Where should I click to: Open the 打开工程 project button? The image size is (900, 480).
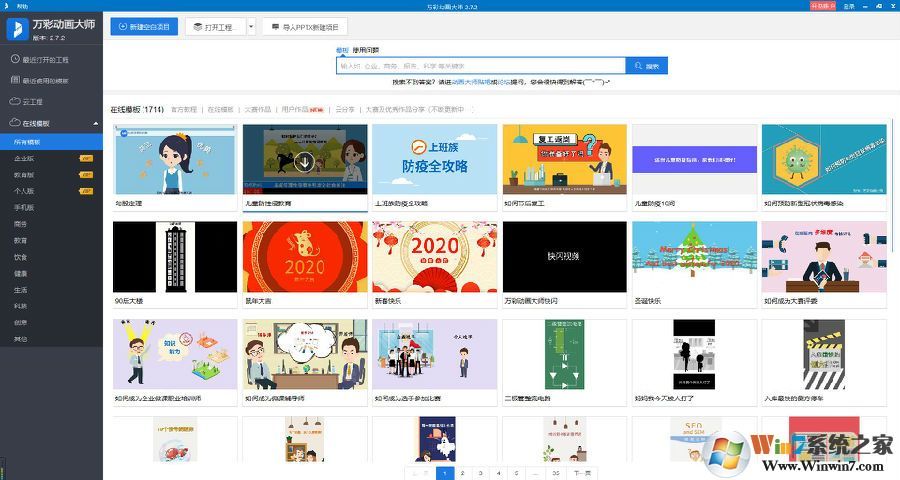click(x=214, y=27)
